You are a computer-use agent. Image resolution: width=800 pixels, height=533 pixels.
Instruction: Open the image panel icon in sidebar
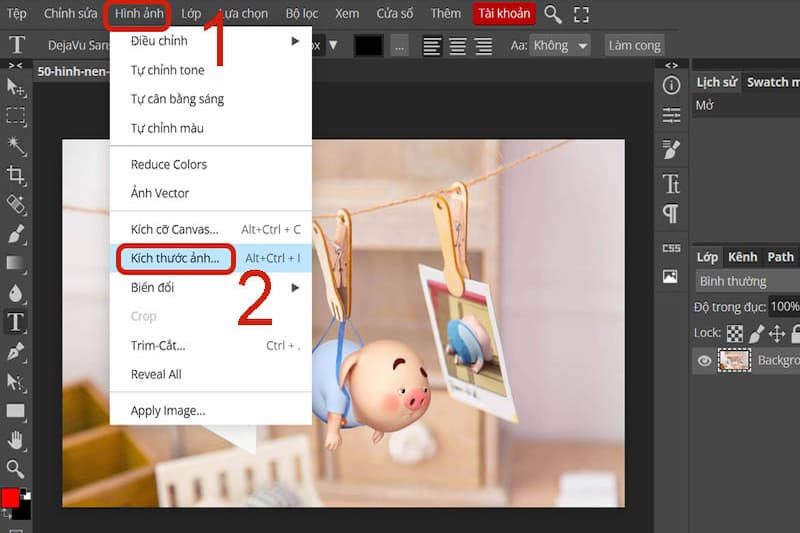[670, 276]
